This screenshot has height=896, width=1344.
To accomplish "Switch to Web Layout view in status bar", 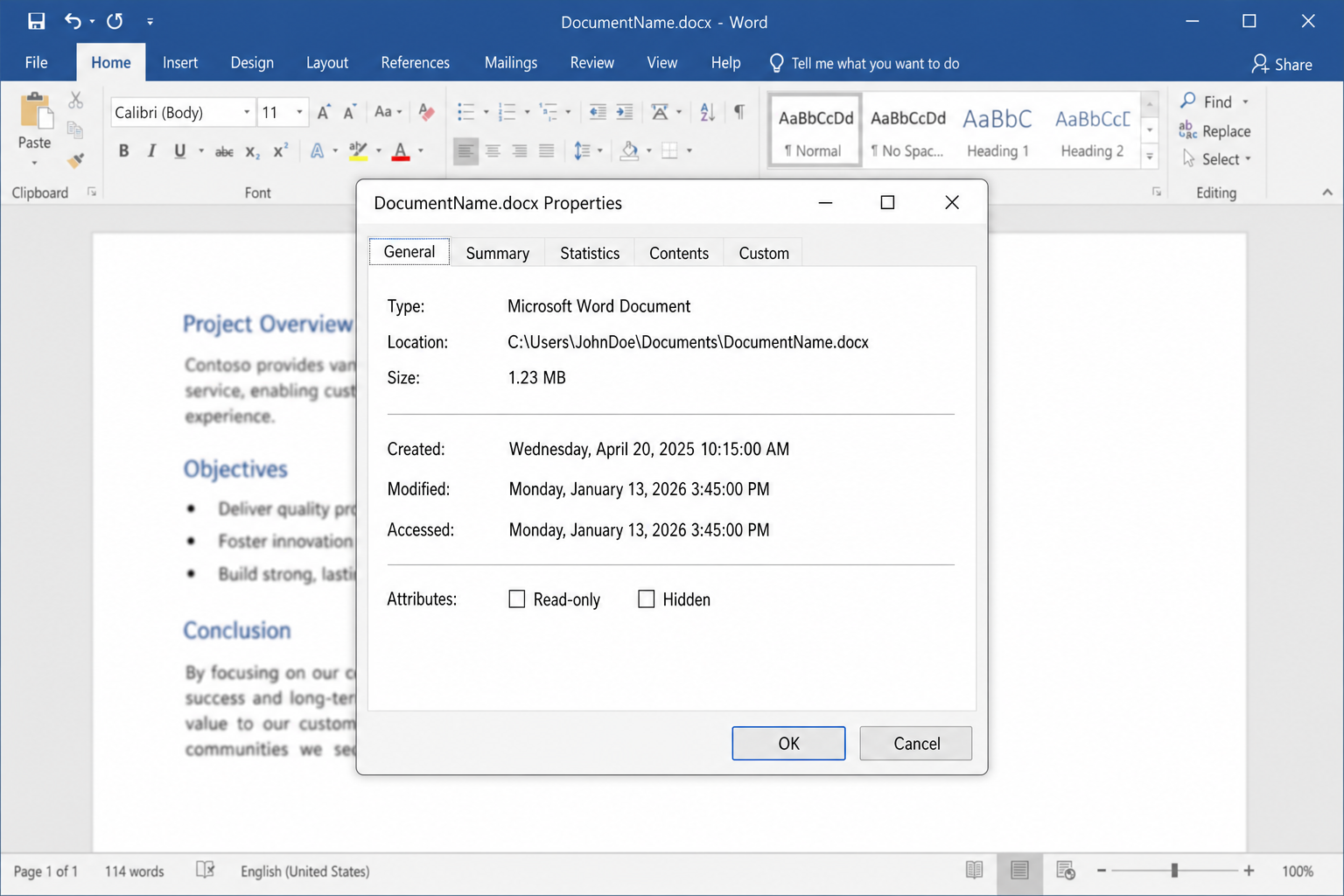I will (1065, 870).
